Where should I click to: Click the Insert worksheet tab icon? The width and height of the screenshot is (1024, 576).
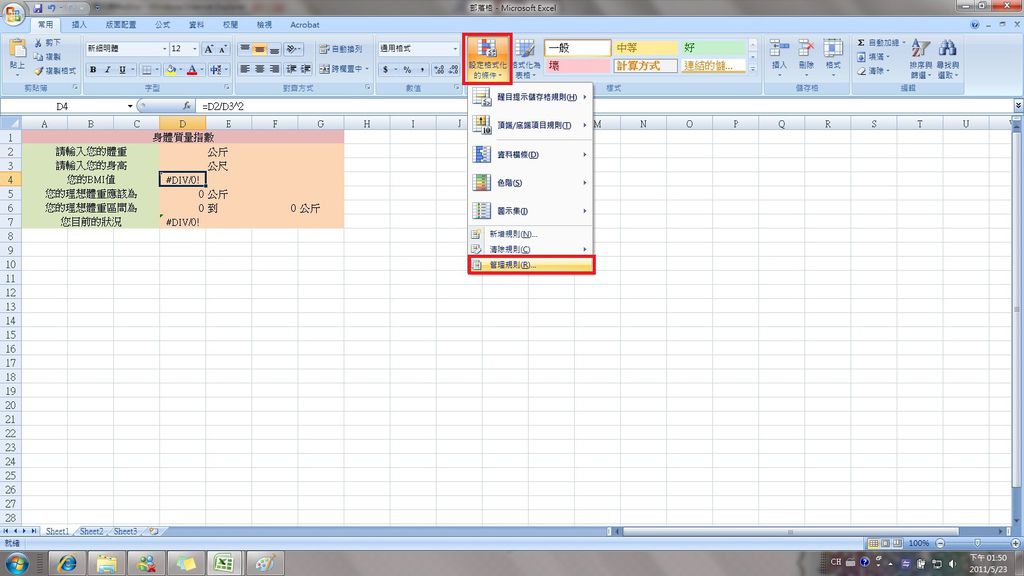pyautogui.click(x=153, y=531)
